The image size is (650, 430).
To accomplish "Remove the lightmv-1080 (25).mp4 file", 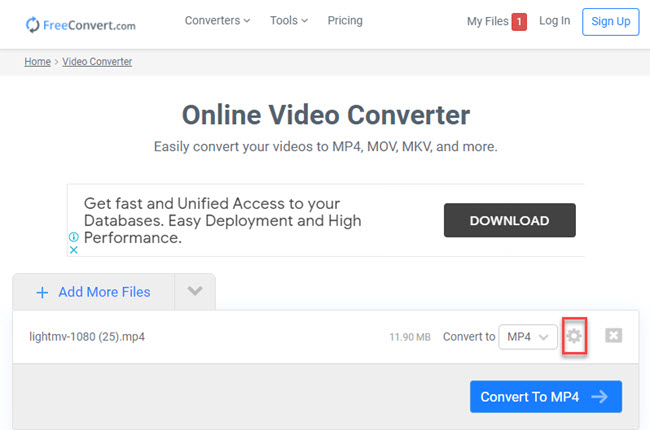I will [614, 336].
